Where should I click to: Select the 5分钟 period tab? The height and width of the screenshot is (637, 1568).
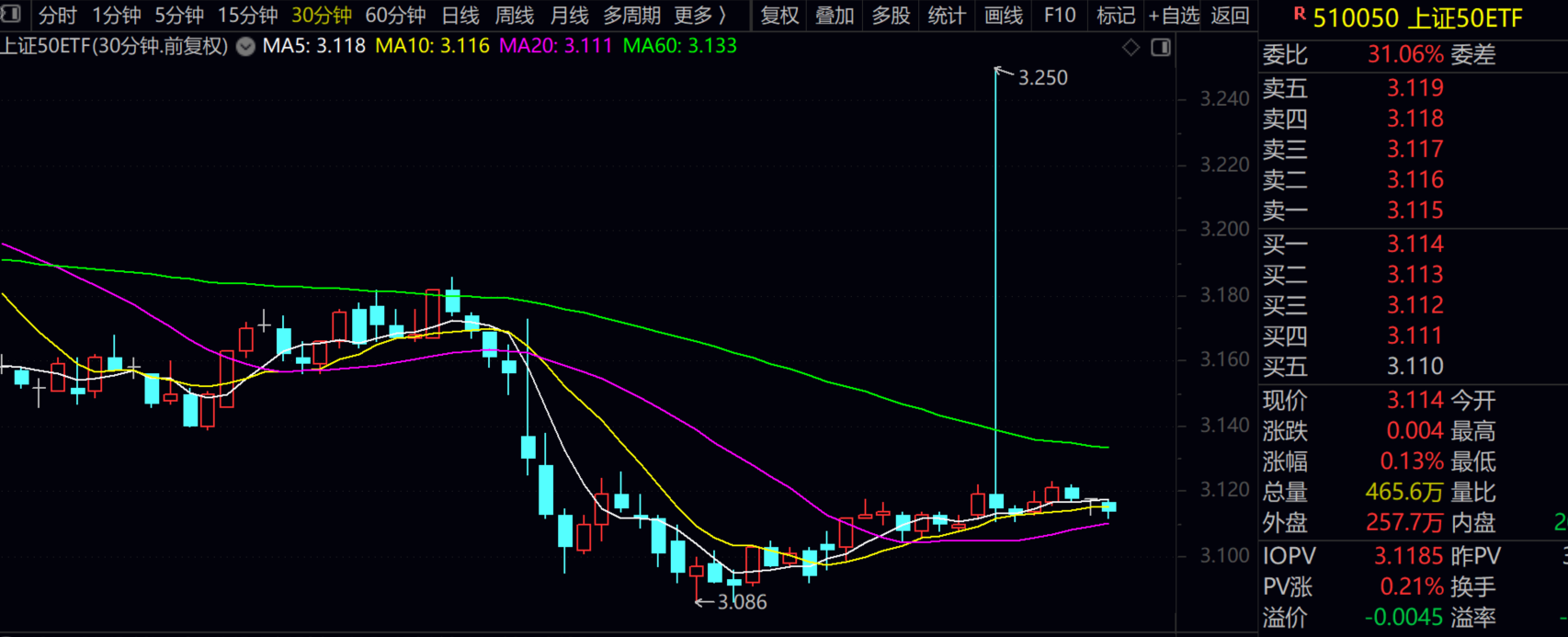[x=179, y=16]
